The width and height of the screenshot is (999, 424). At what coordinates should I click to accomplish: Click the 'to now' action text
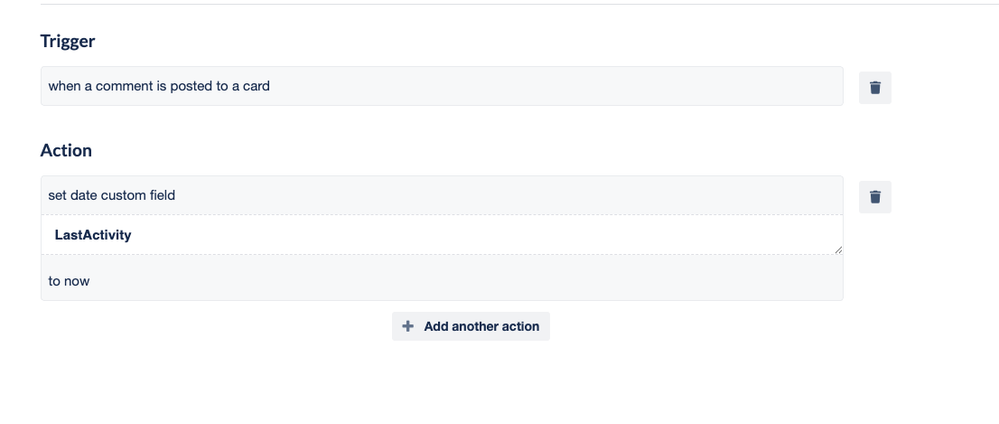coord(69,281)
